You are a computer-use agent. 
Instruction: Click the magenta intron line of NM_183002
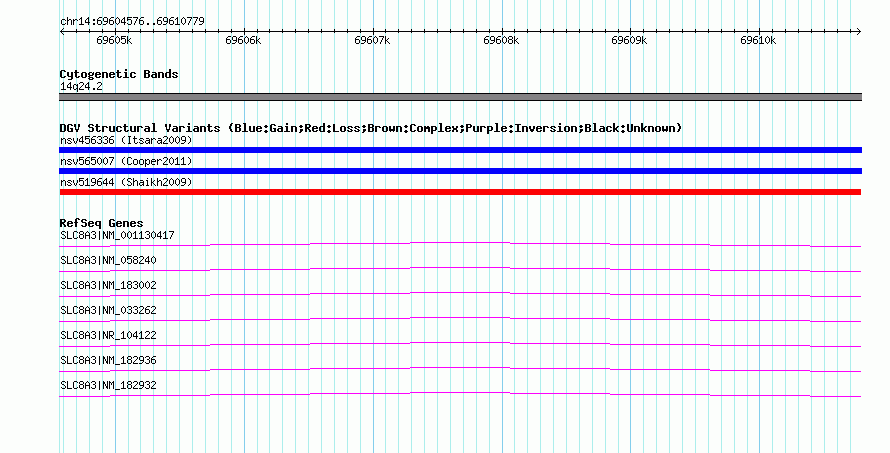pos(460,293)
